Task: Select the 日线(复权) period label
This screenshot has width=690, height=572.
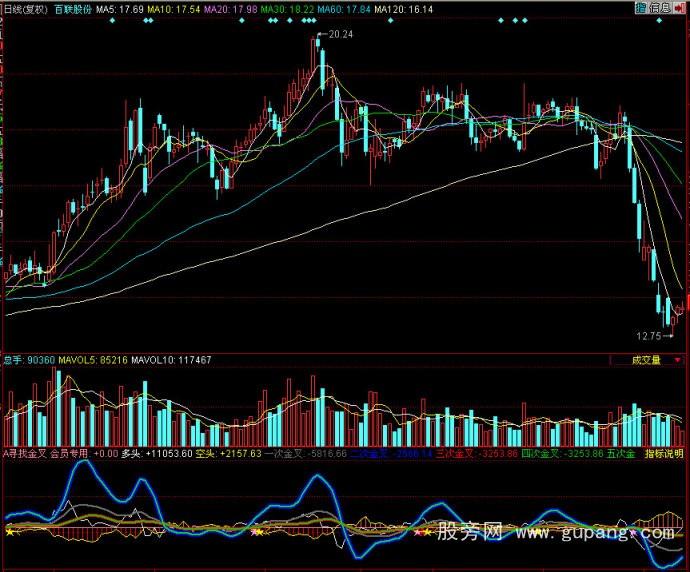Action: [x=26, y=9]
